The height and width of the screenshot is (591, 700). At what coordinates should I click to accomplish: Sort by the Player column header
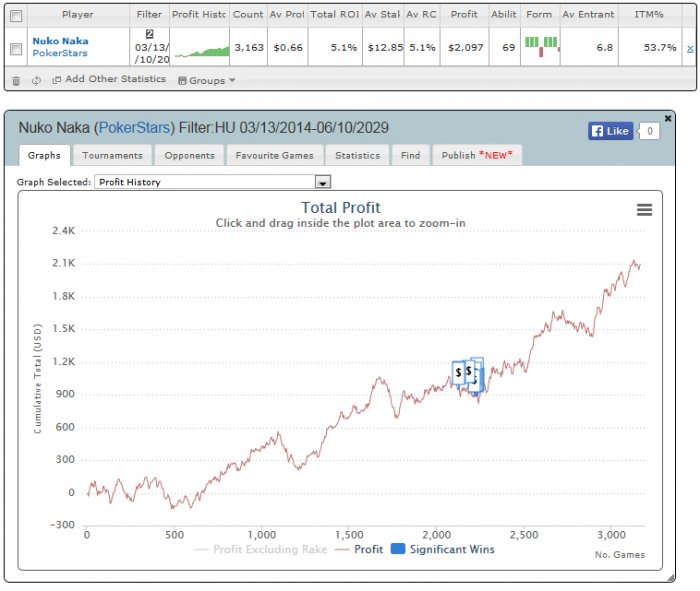tap(78, 15)
